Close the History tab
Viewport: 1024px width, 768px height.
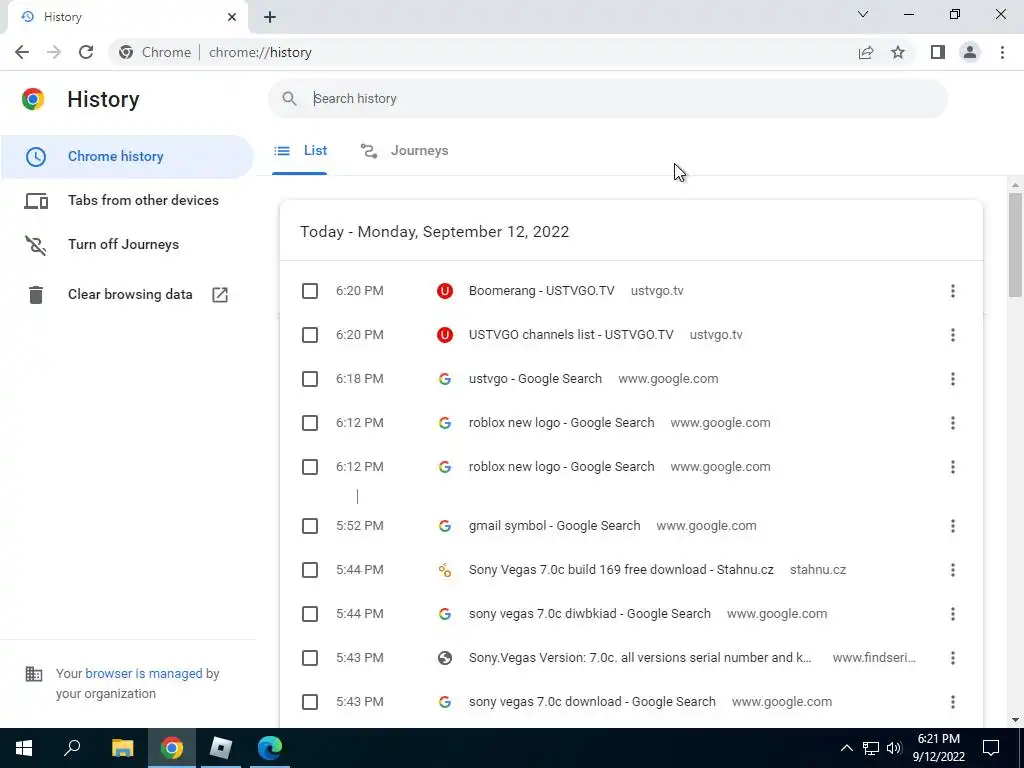[x=232, y=17]
